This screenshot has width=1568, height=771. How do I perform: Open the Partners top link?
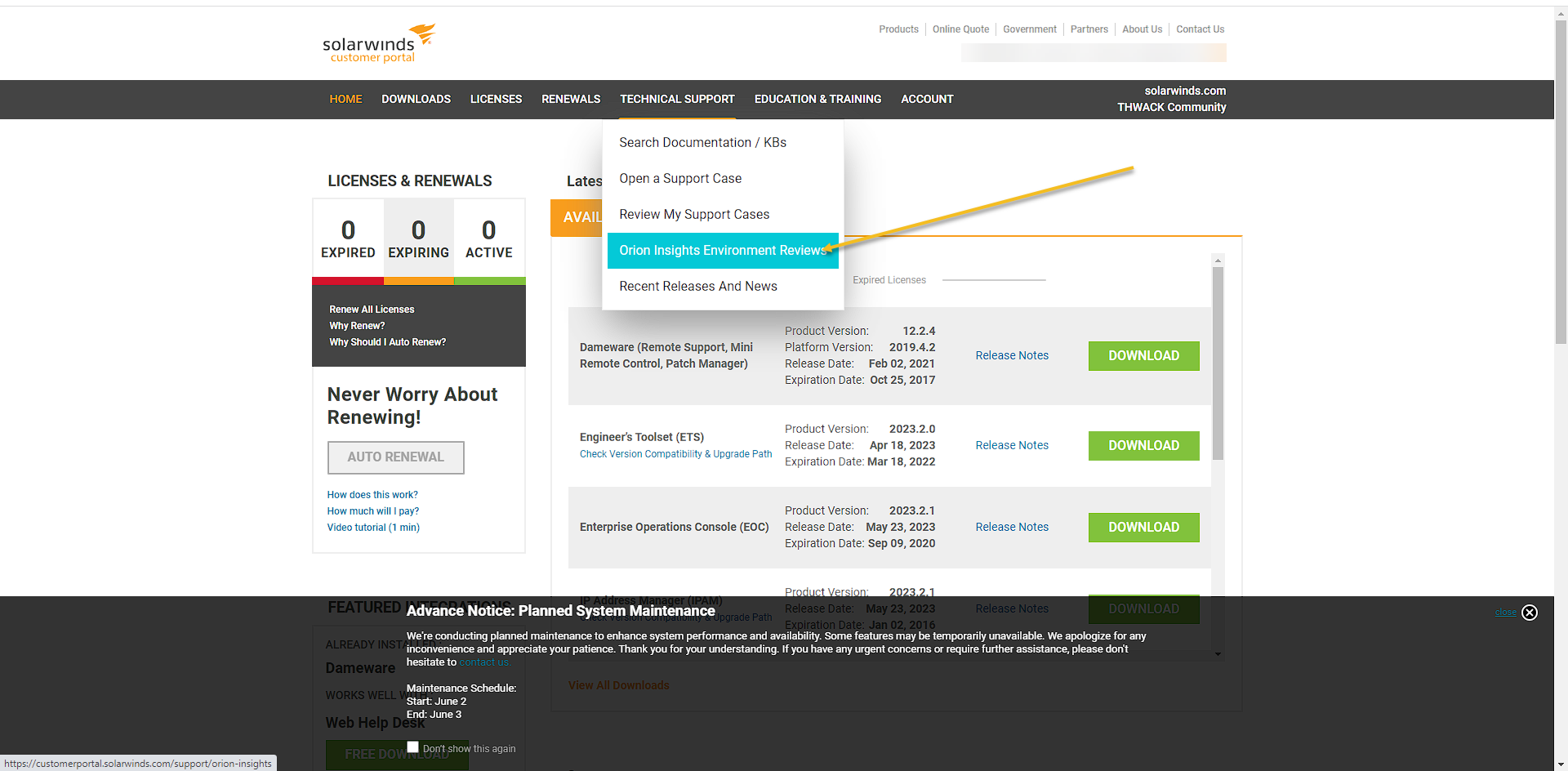coord(1089,29)
